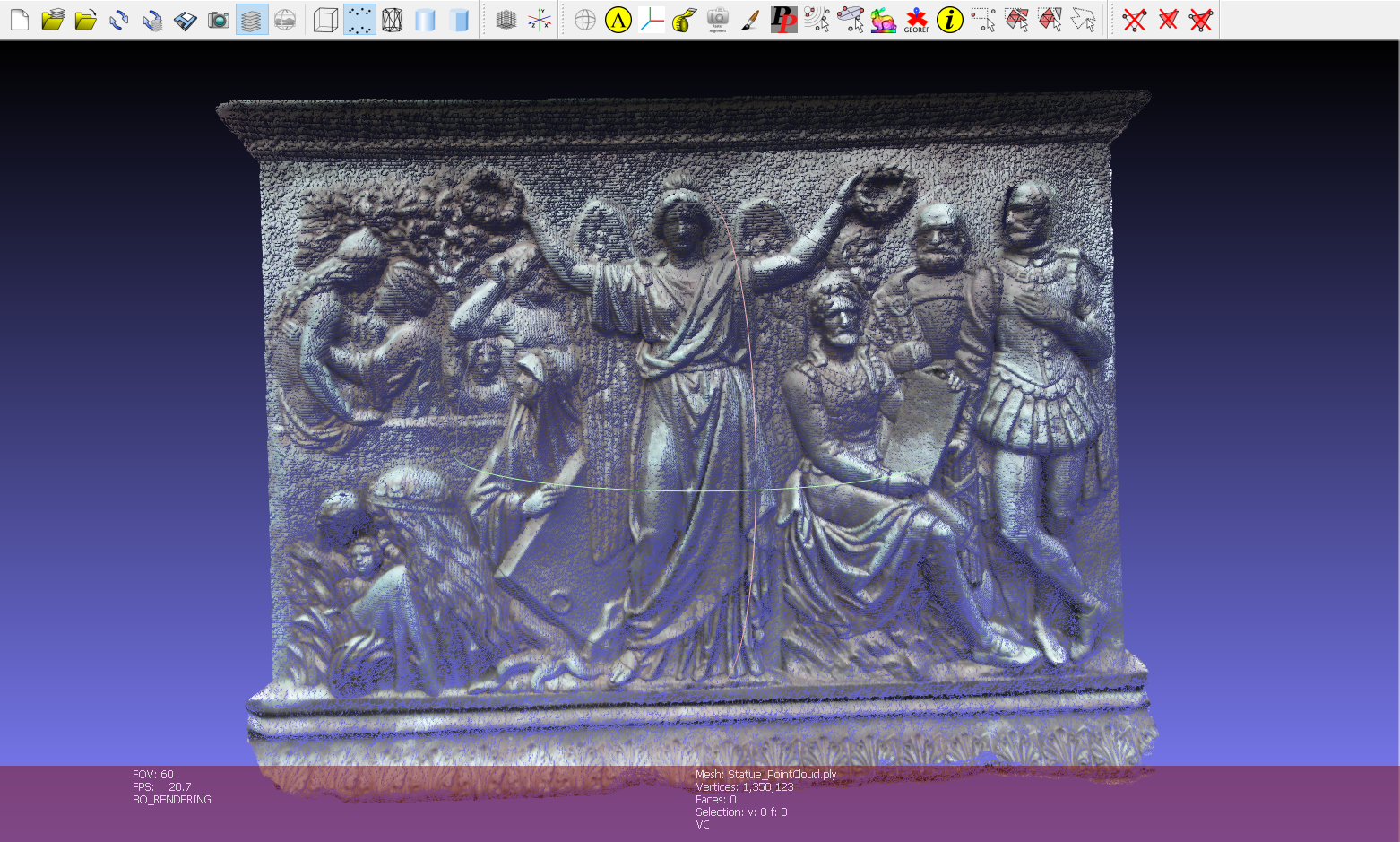Toggle the Points render mode
The height and width of the screenshot is (842, 1400).
point(359,20)
